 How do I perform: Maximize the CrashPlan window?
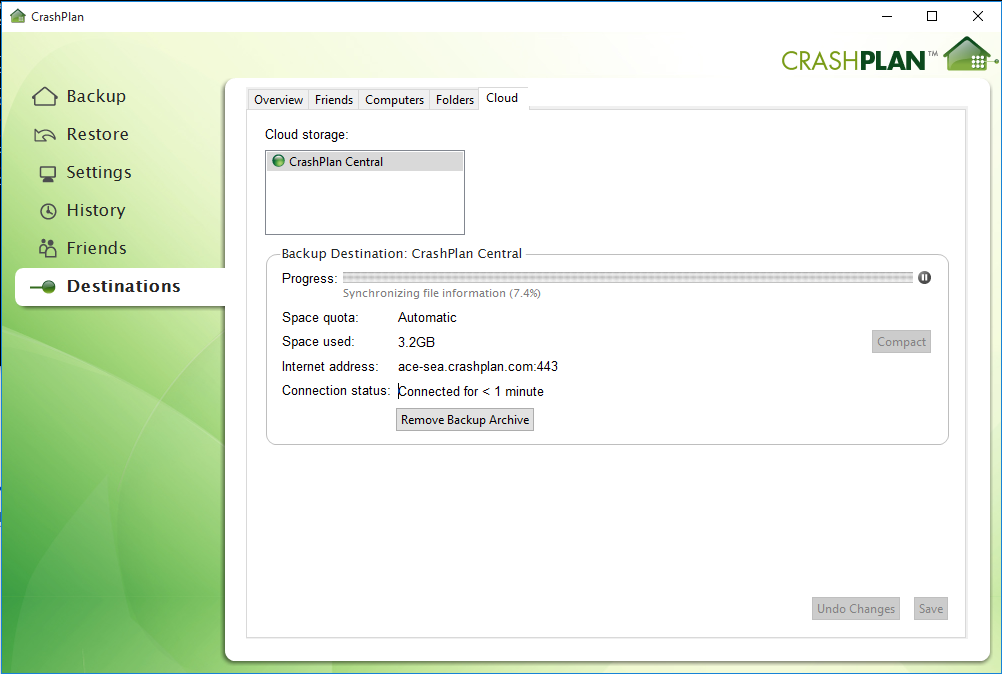coord(932,16)
